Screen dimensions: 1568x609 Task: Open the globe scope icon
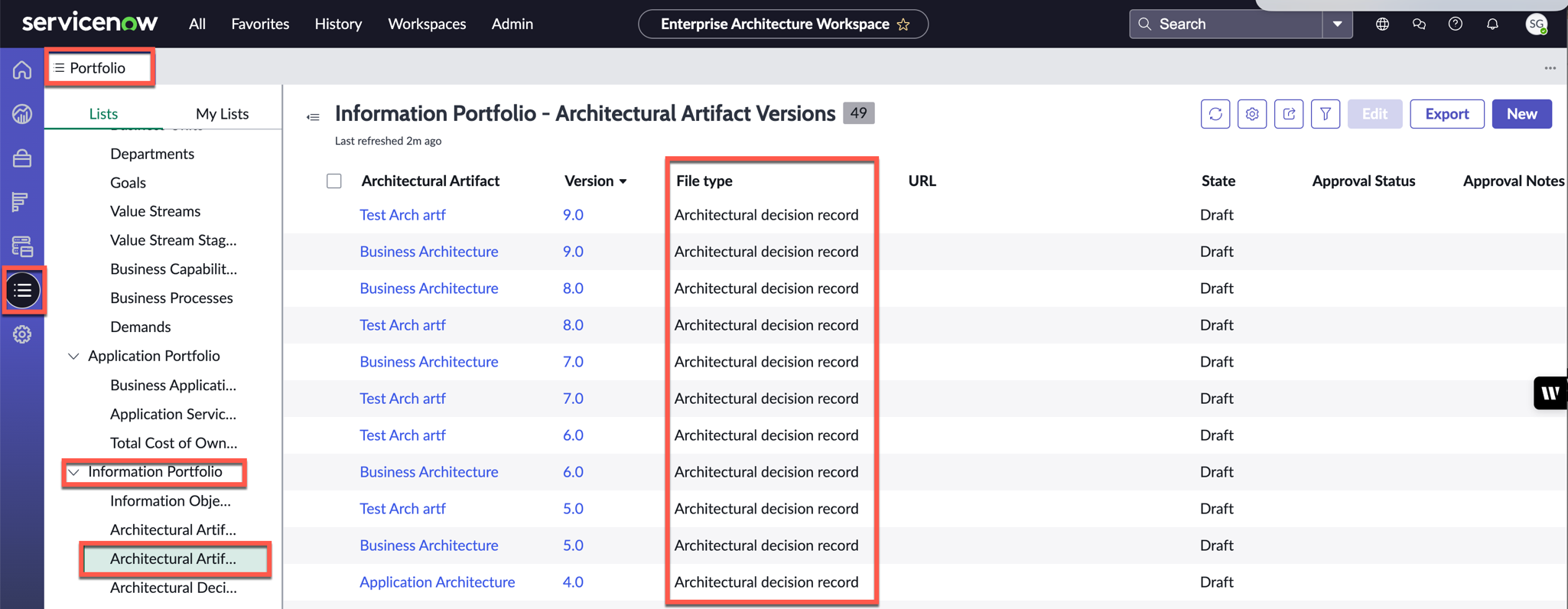(x=1382, y=24)
